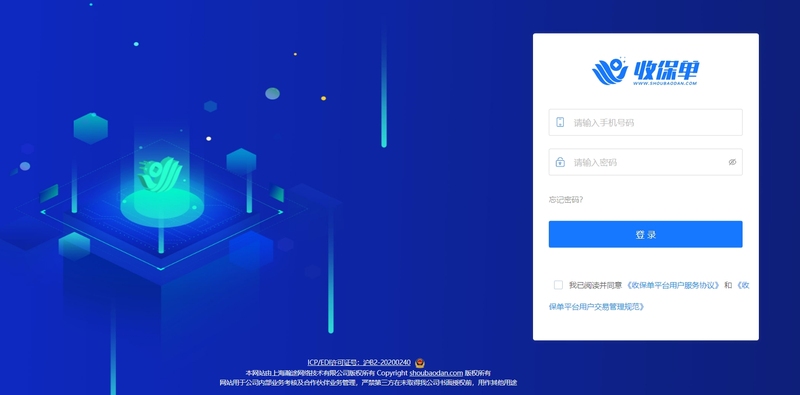The image size is (800, 395).
Task: Click the police badge icon in the footer
Action: [x=419, y=363]
